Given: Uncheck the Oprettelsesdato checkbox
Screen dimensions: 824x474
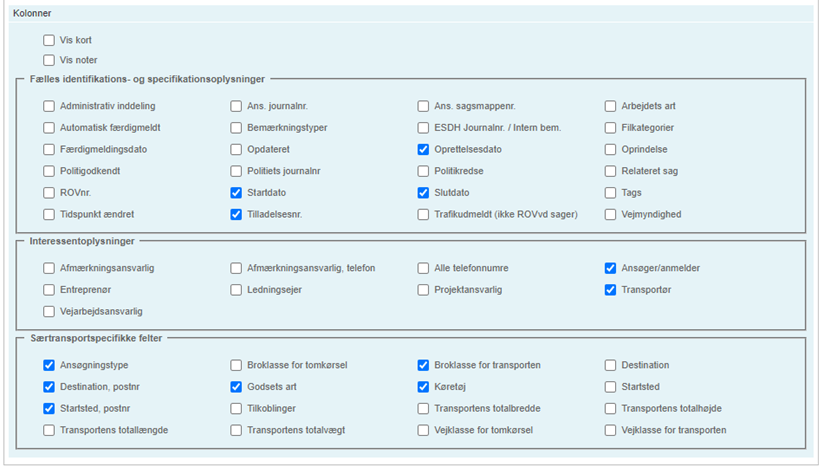Looking at the screenshot, I should pos(424,149).
